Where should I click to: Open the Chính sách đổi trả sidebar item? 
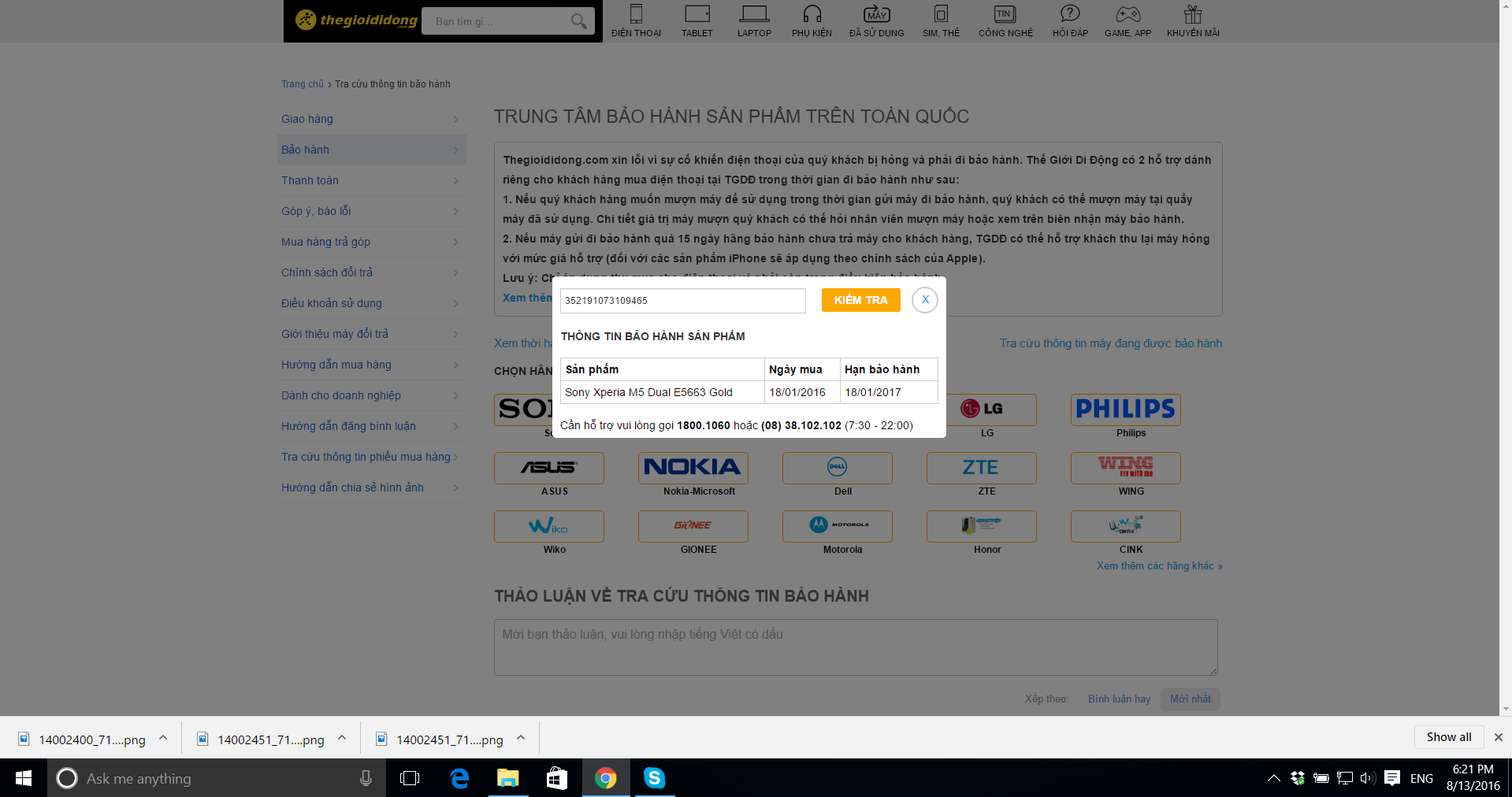point(371,272)
